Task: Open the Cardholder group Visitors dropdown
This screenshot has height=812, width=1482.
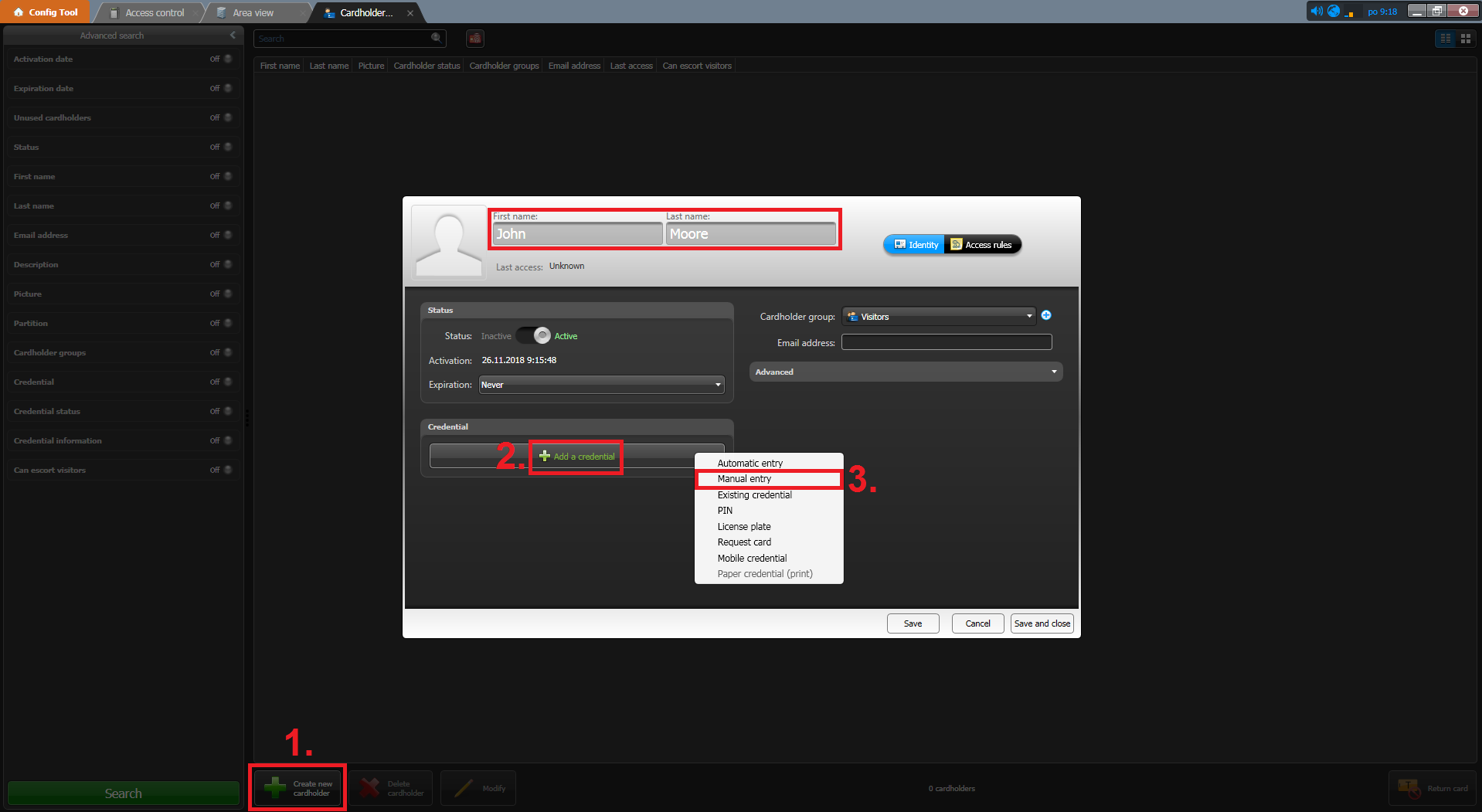Action: [x=939, y=317]
